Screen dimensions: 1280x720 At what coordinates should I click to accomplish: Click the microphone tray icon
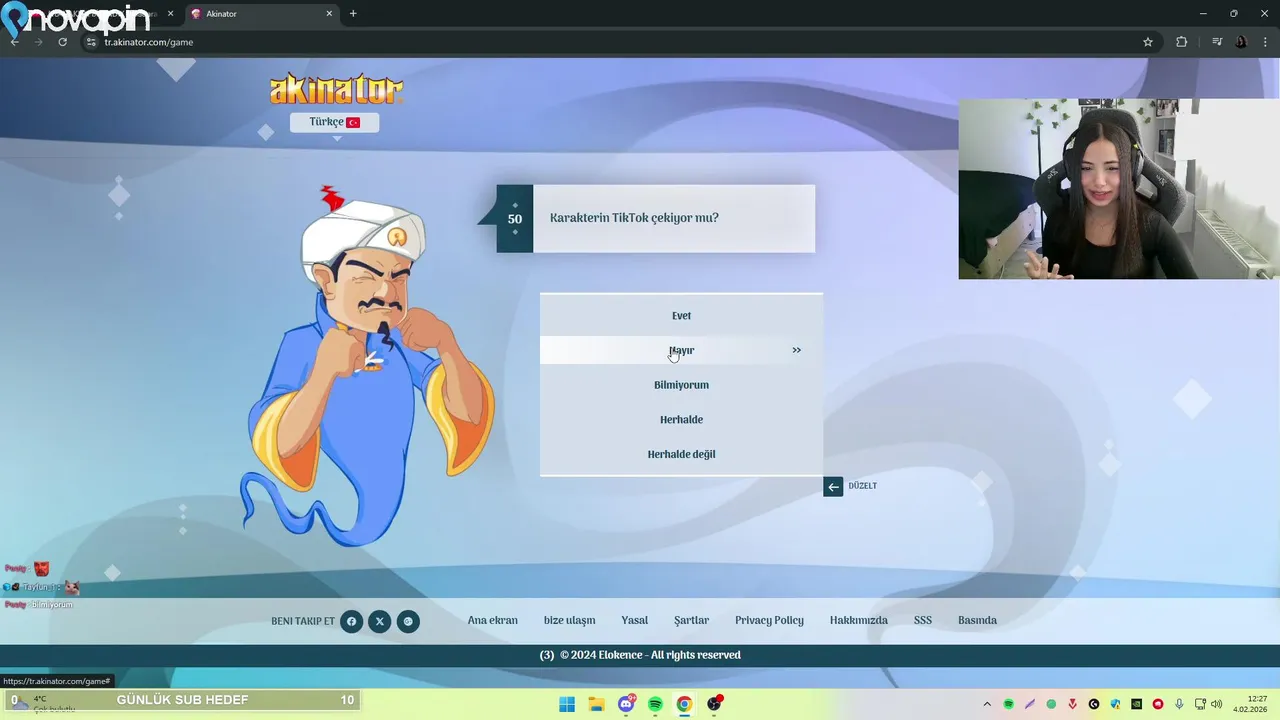click(1180, 704)
